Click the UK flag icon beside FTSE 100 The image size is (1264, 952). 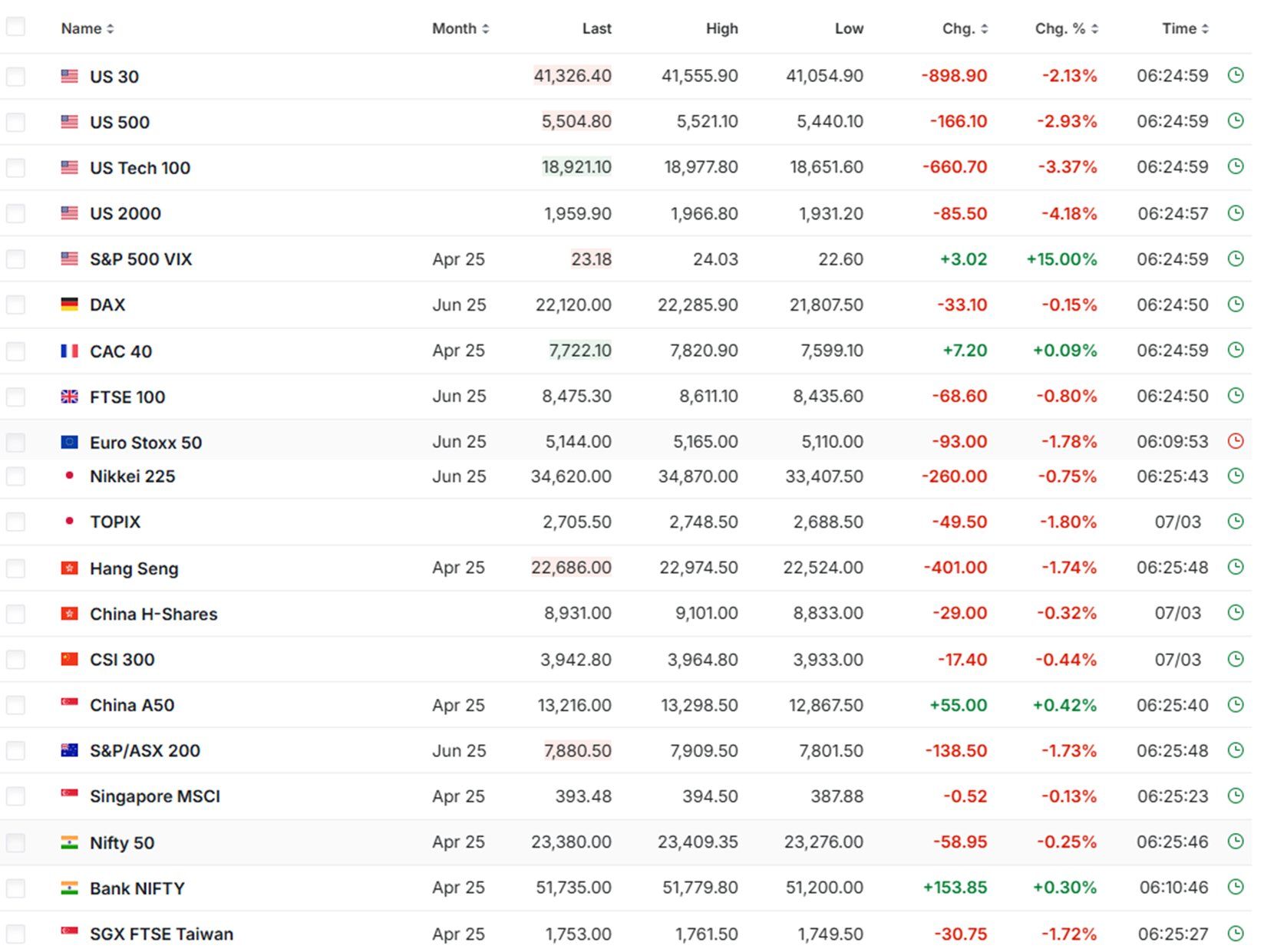click(69, 397)
